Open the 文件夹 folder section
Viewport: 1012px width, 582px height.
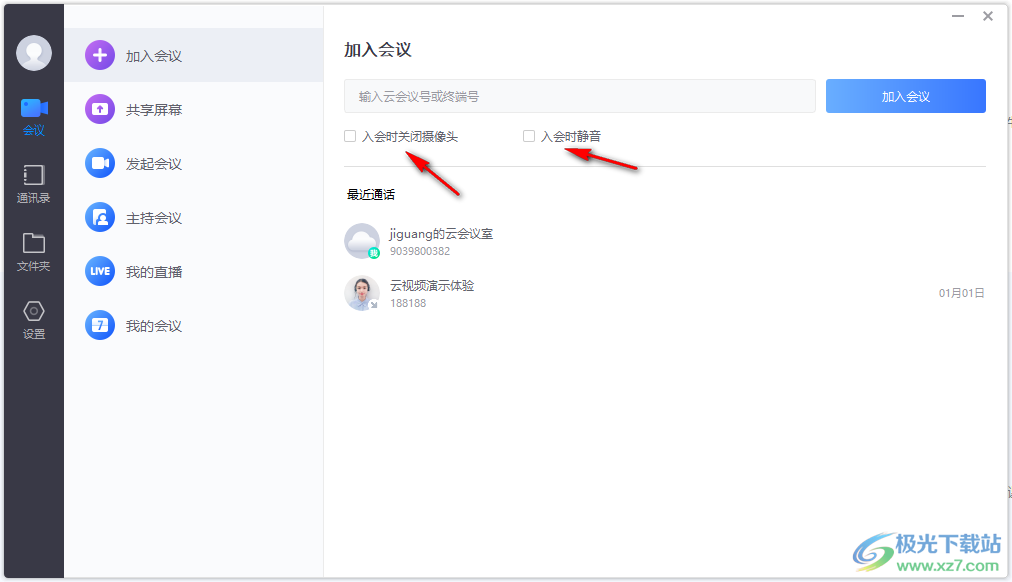tap(34, 252)
